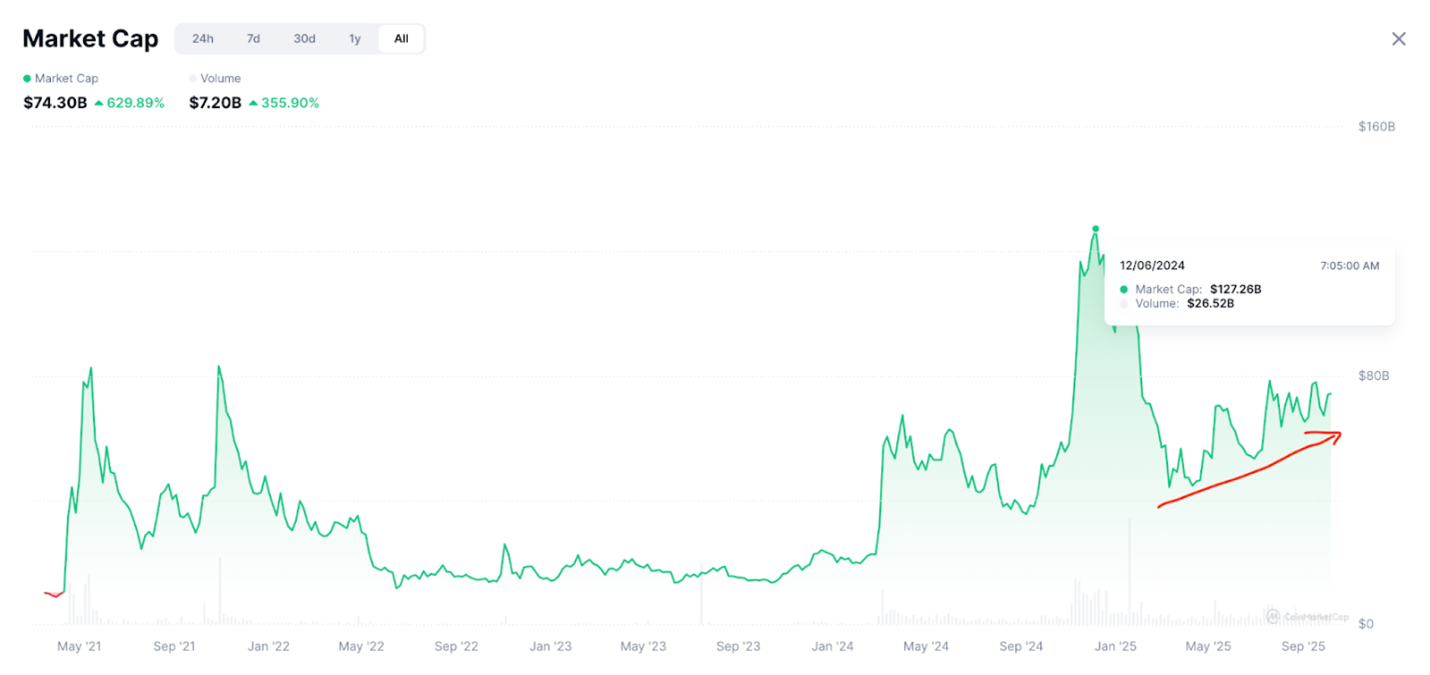
Task: Show the 30d chart range
Action: 304,39
